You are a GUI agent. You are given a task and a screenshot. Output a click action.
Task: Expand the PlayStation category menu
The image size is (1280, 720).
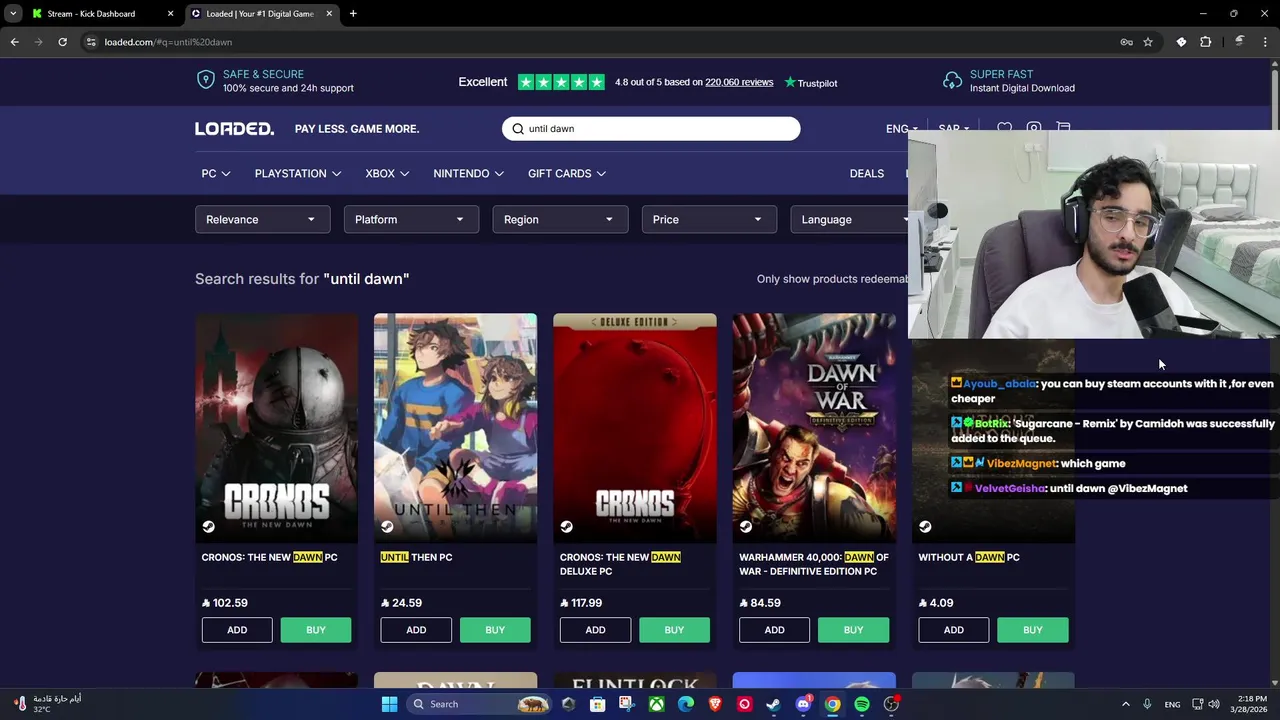pyautogui.click(x=297, y=174)
